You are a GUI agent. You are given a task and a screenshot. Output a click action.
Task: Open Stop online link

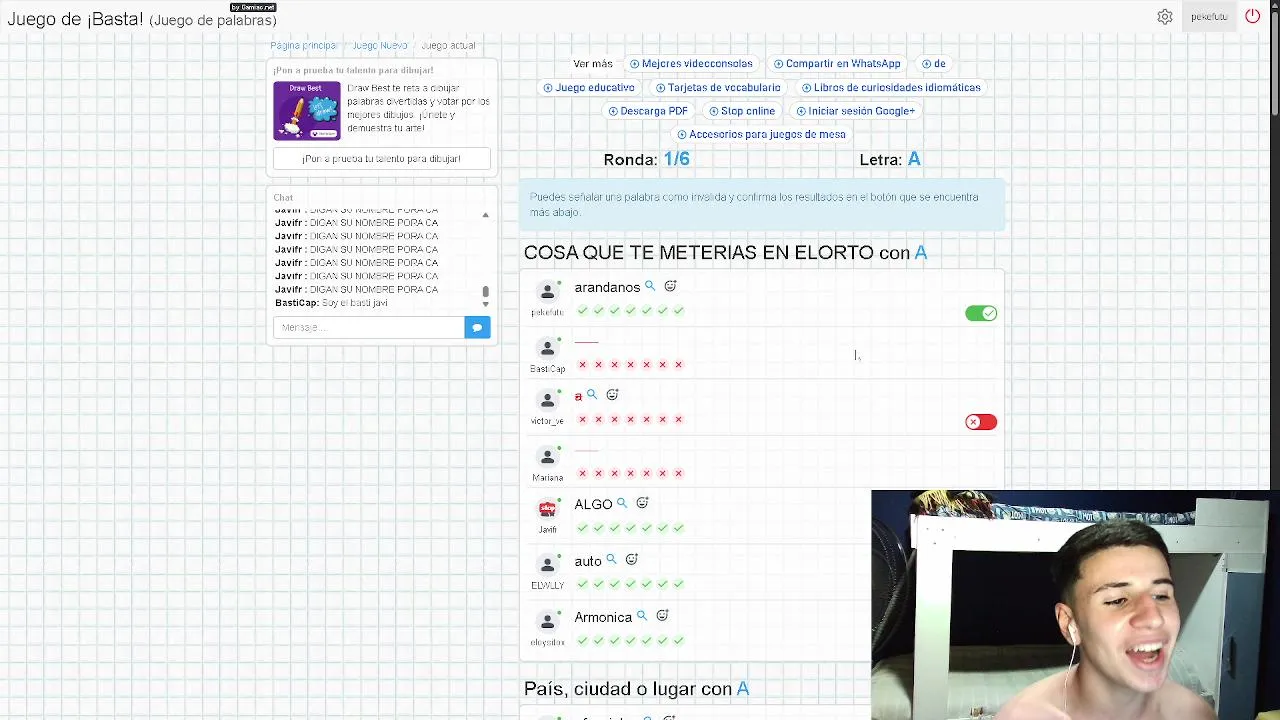tap(742, 111)
